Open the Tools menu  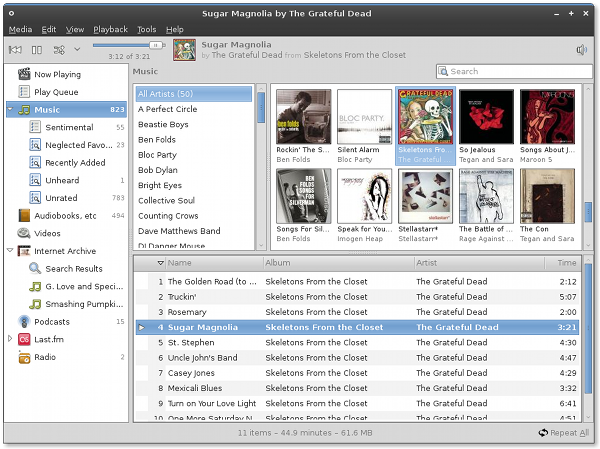(x=147, y=29)
